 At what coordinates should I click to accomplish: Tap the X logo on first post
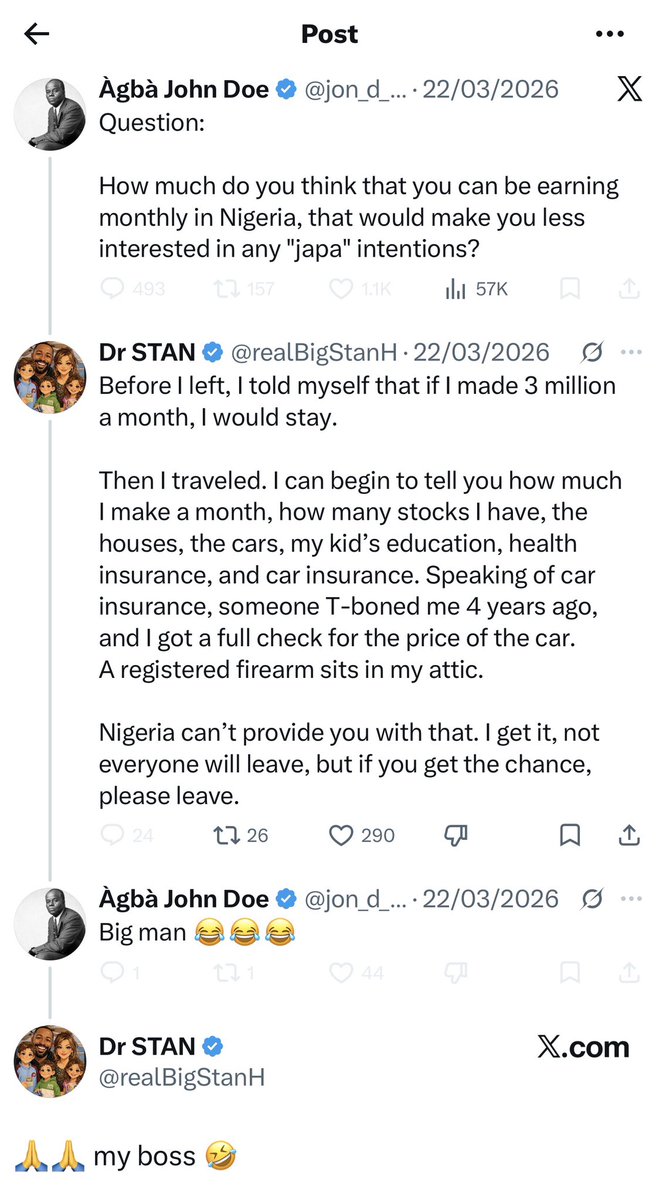tap(629, 90)
